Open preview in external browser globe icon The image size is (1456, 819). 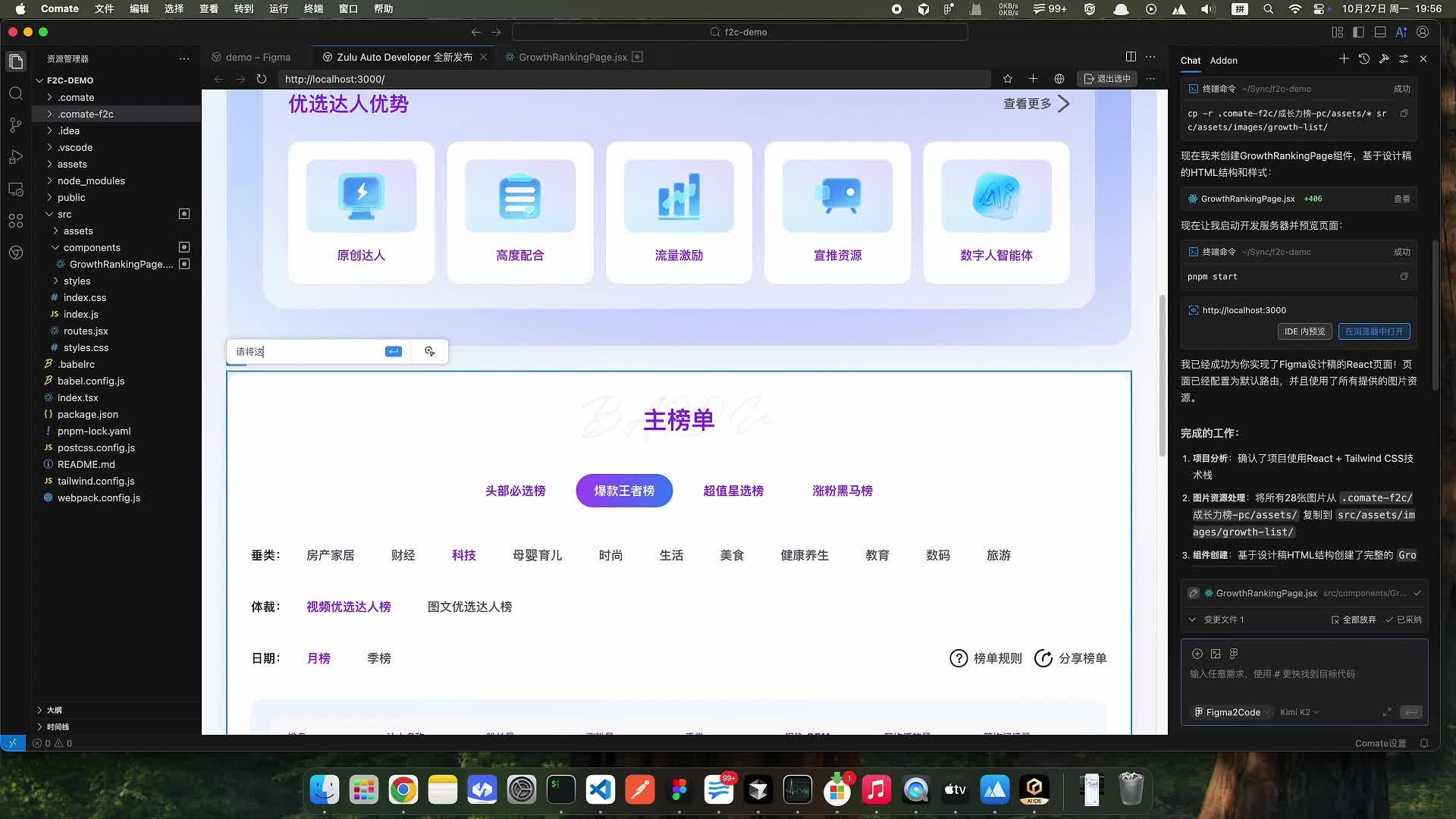pos(1059,79)
